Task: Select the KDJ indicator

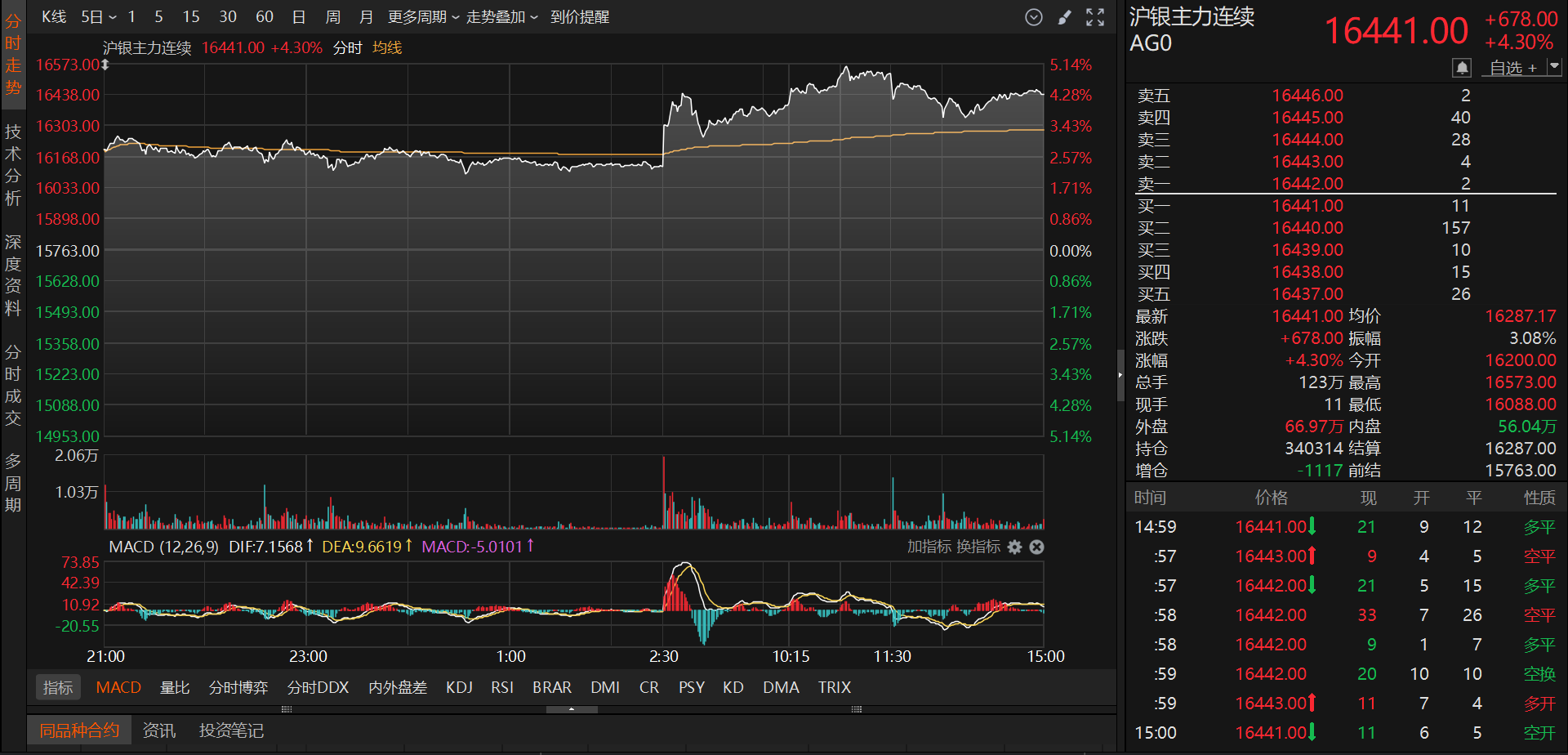Action: click(x=459, y=688)
